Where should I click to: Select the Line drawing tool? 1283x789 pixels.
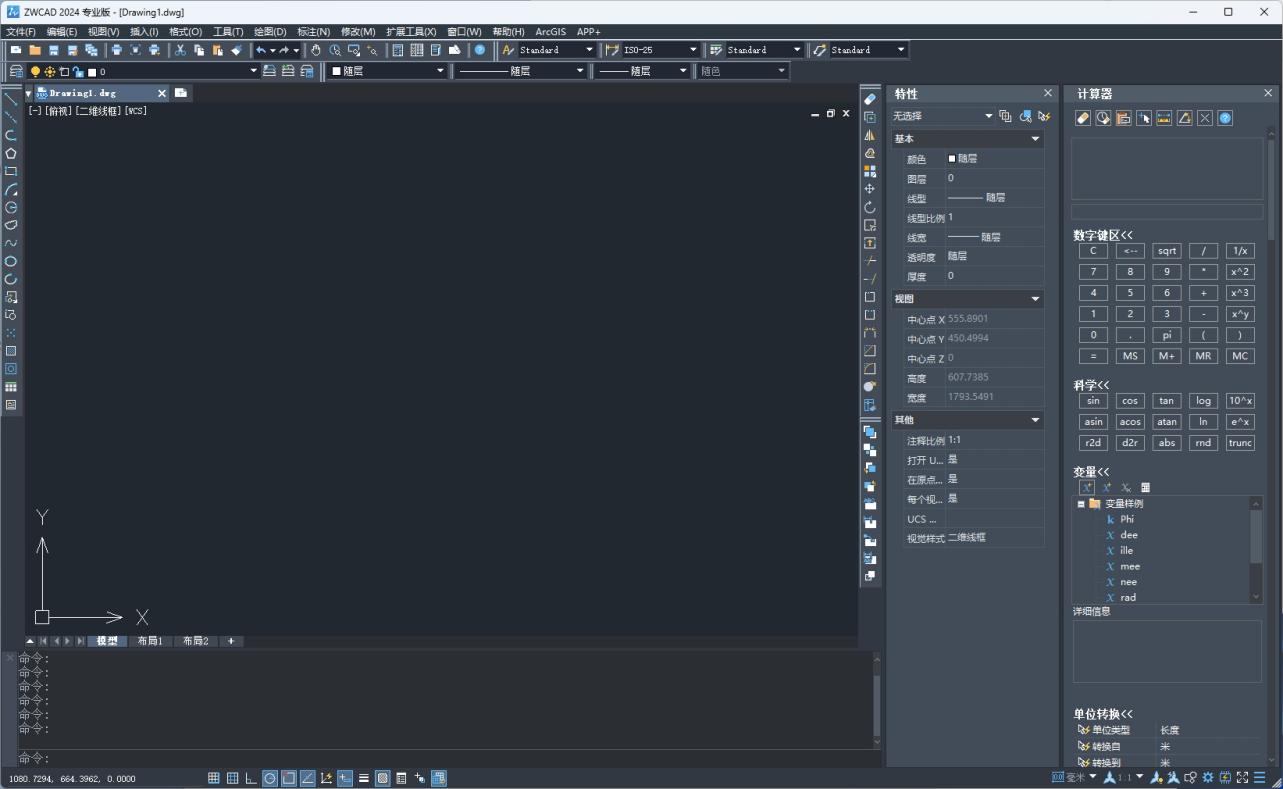pyautogui.click(x=11, y=99)
